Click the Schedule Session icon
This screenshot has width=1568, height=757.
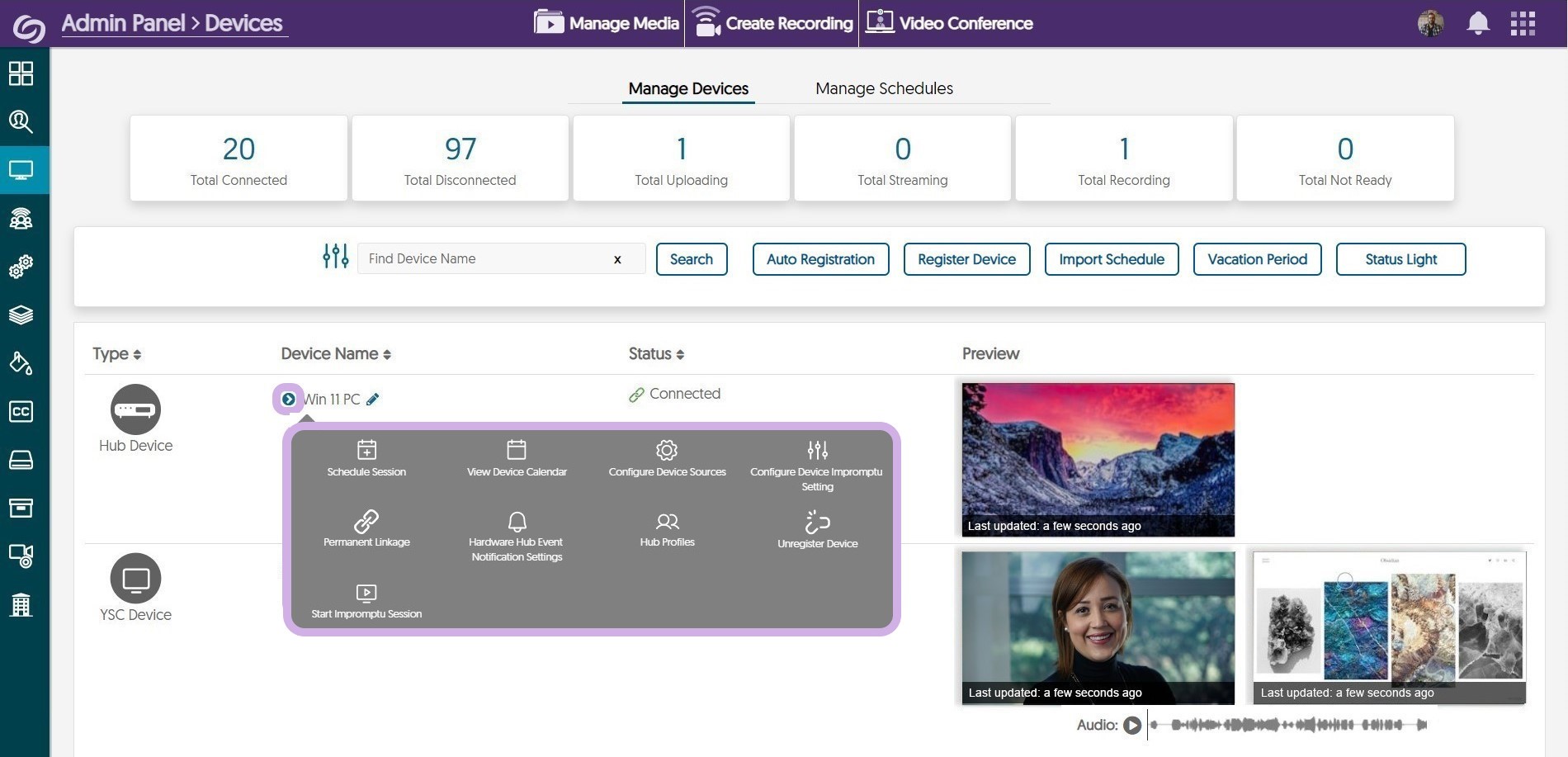pos(366,451)
